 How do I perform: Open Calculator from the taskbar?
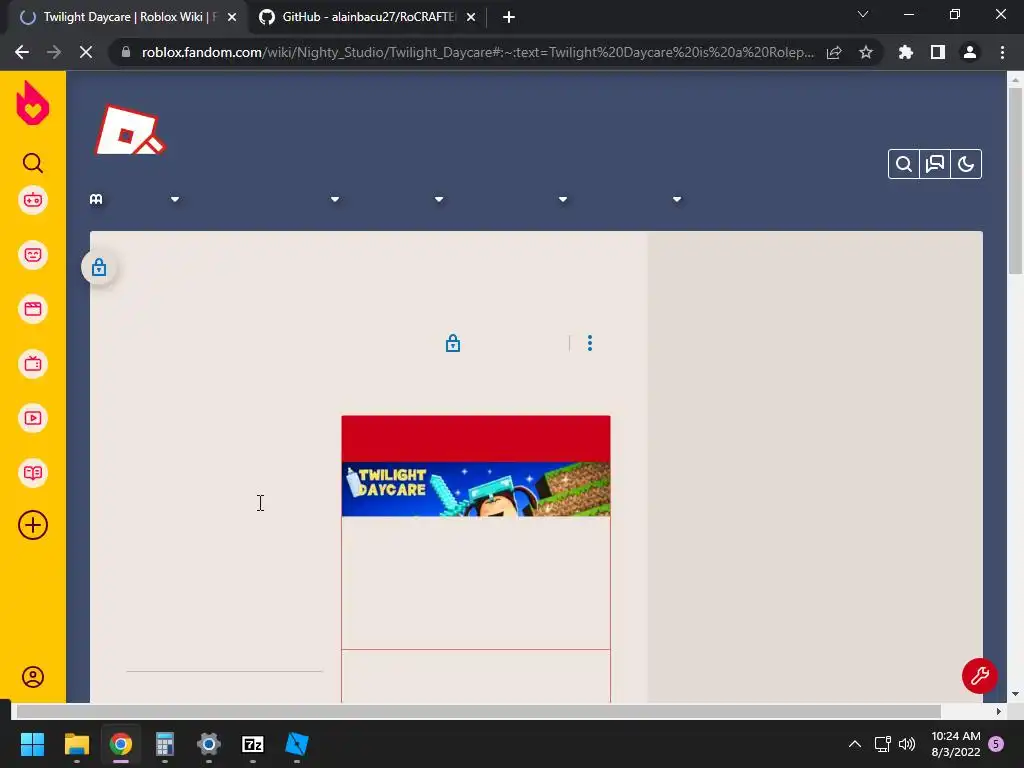point(165,744)
